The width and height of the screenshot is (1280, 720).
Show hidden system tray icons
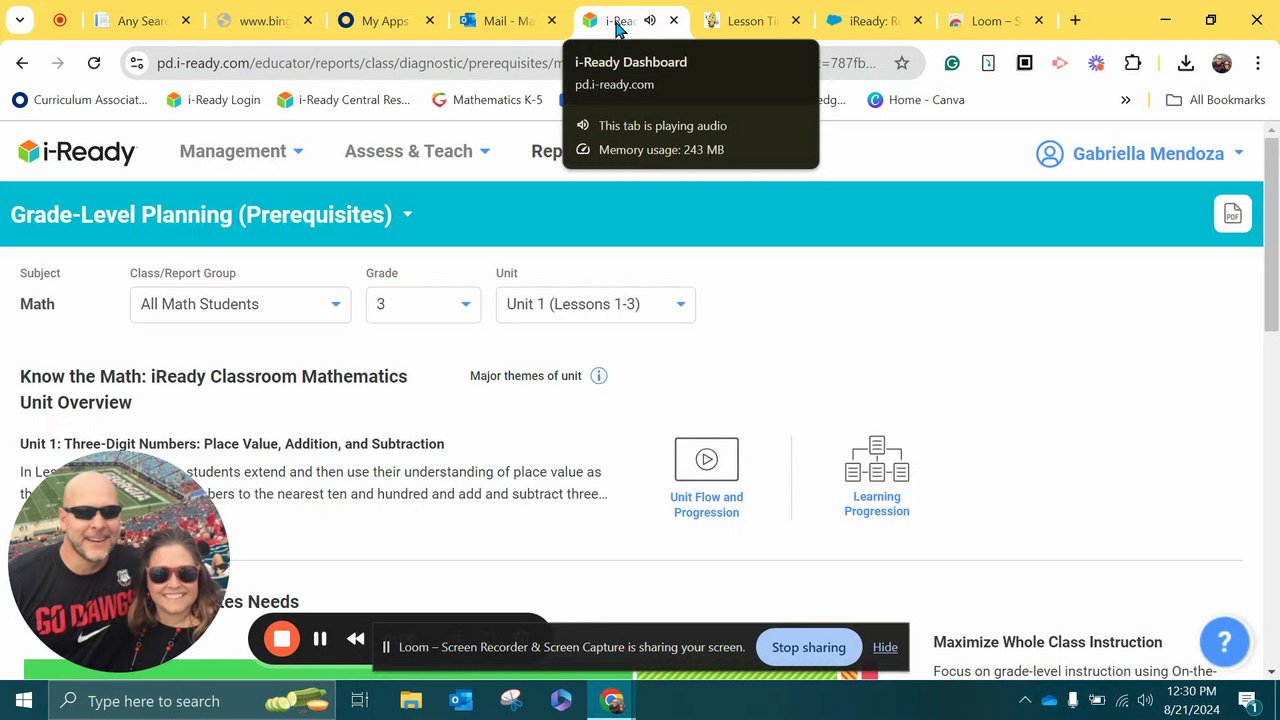pyautogui.click(x=1025, y=701)
